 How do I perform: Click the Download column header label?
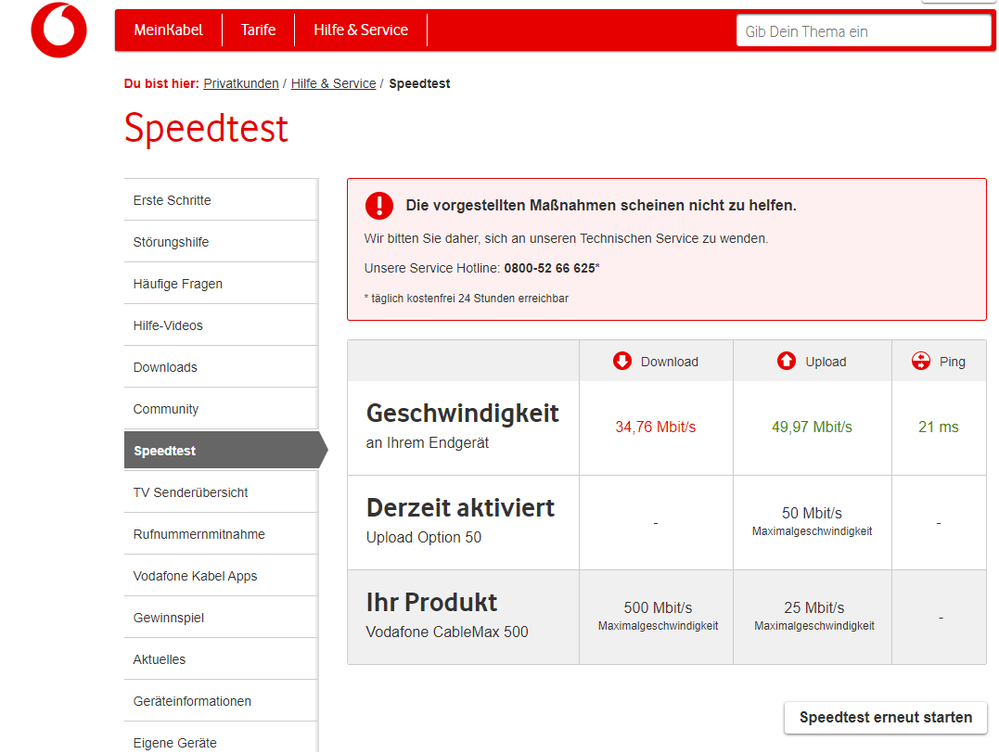[x=670, y=362]
